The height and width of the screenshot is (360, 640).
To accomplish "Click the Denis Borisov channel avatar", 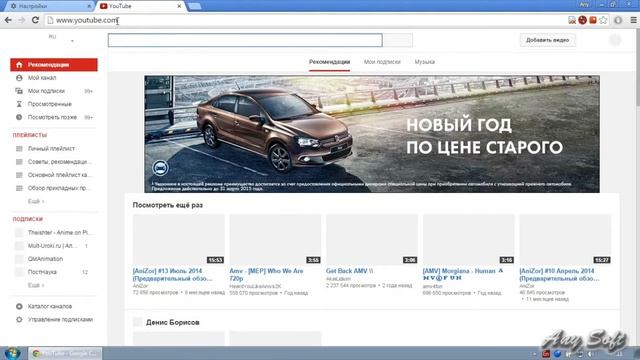I will tap(138, 322).
